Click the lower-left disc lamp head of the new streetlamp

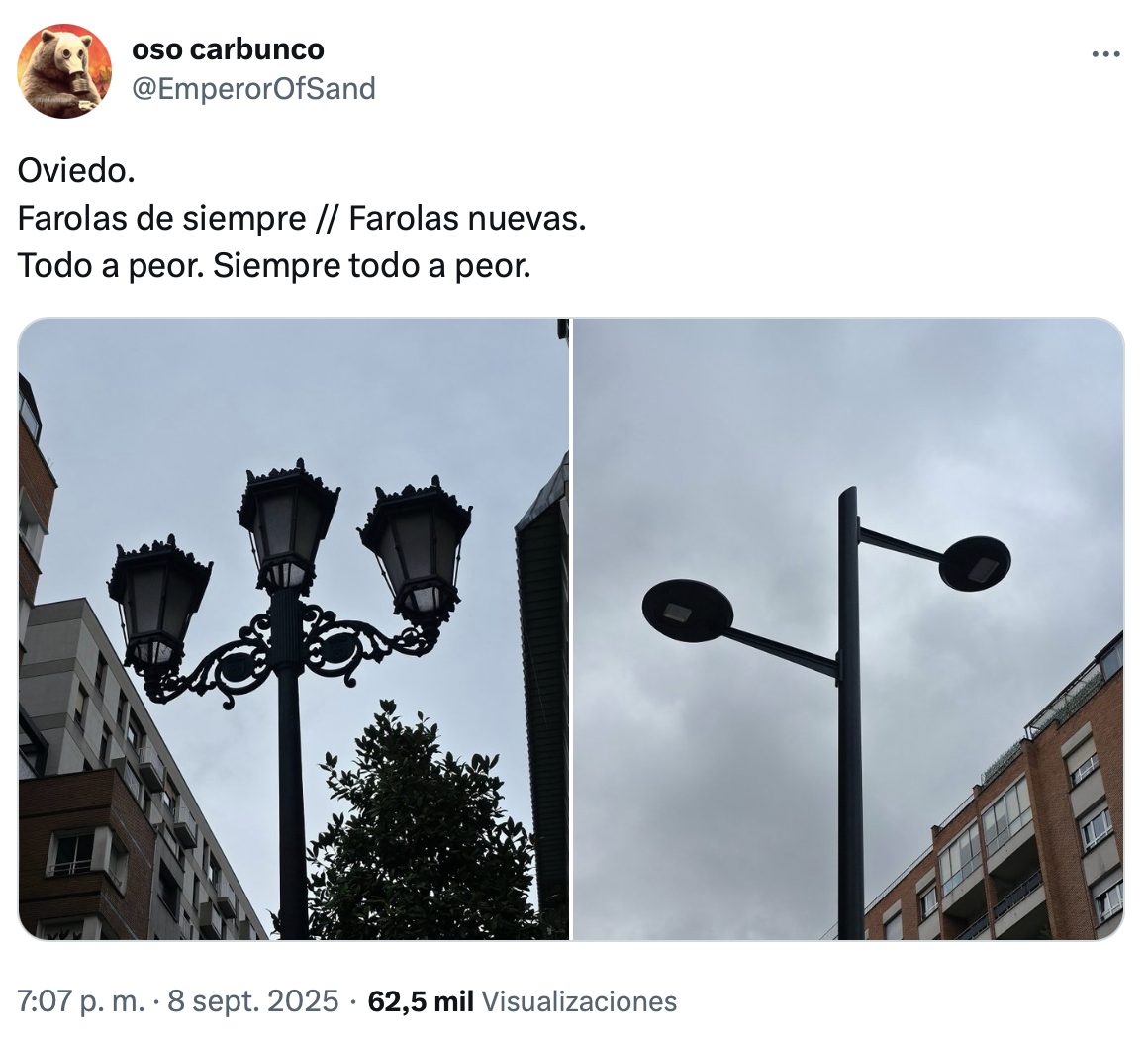[688, 610]
